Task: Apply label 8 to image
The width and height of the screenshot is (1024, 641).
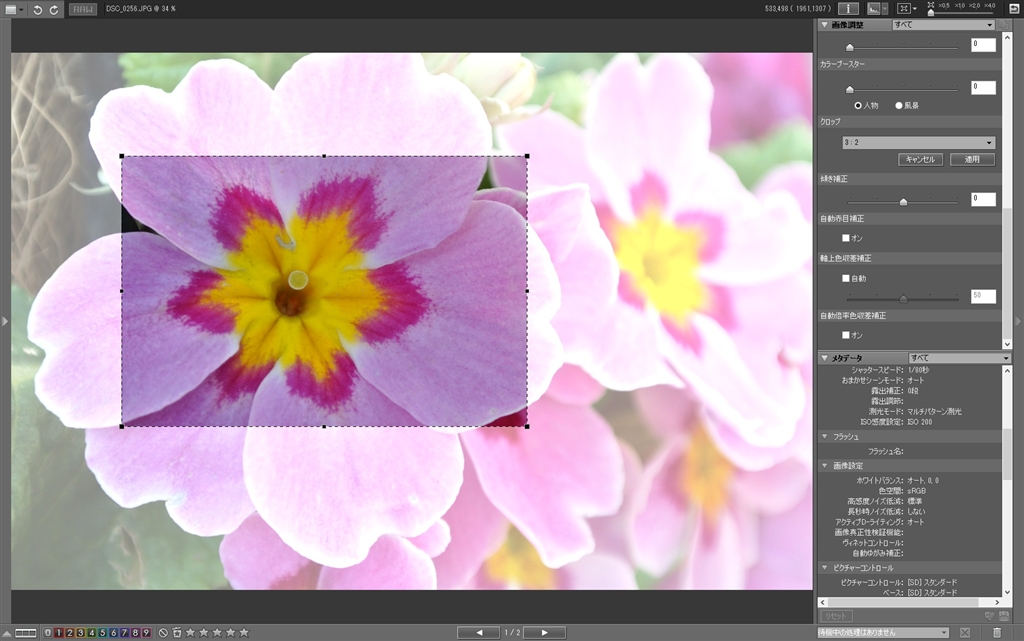Action: point(135,633)
